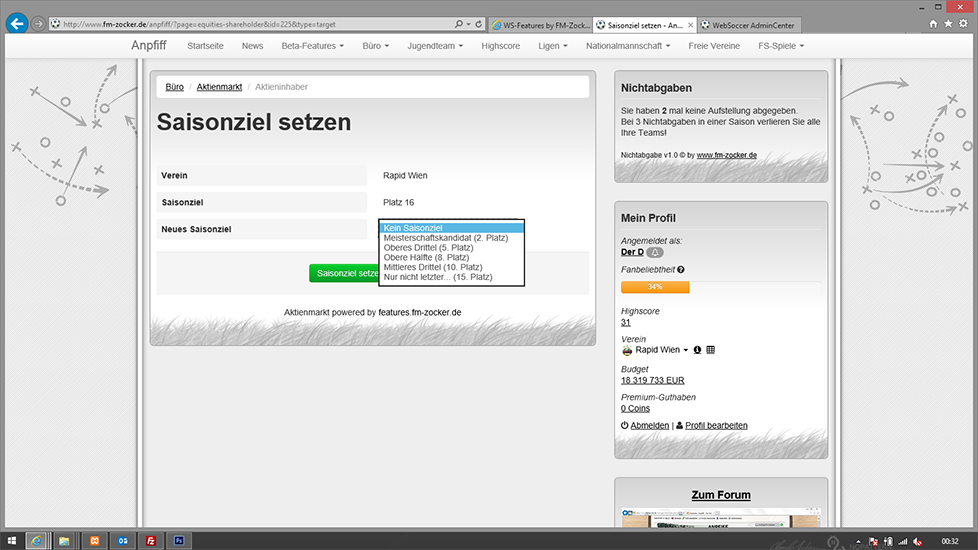Go to Highscore in navigation bar
Screen dimensions: 978x550
pyautogui.click(x=500, y=45)
